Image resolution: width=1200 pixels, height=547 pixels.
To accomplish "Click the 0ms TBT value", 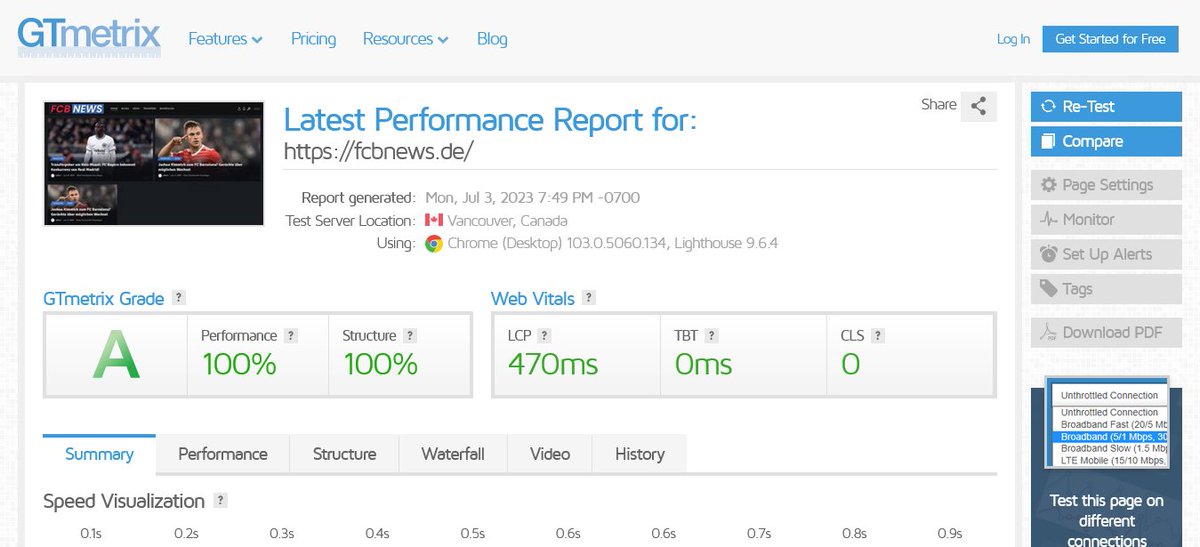I will 703,364.
